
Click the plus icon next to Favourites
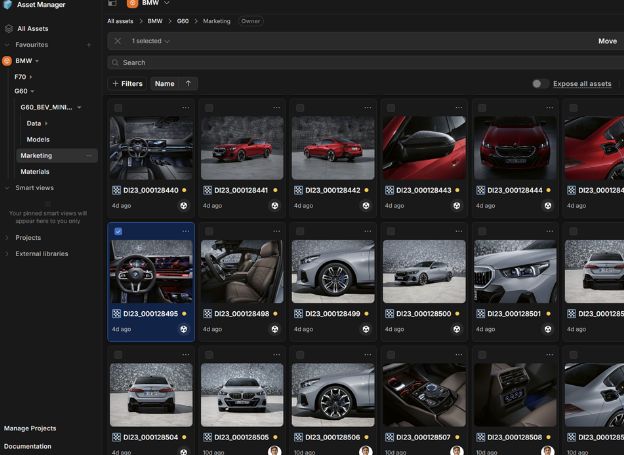(89, 45)
